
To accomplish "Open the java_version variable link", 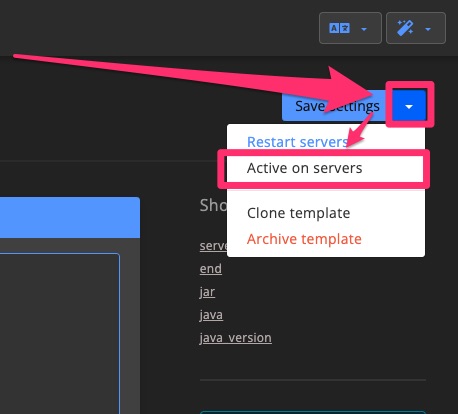I will click(235, 338).
